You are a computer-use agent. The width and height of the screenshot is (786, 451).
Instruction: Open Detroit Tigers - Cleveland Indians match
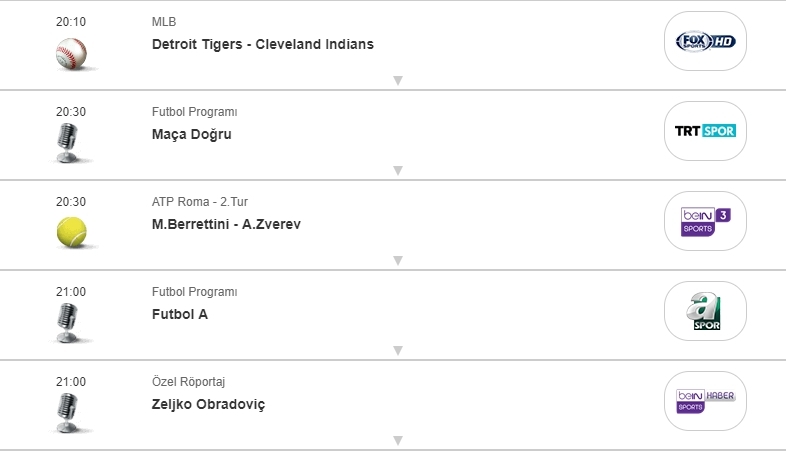coord(263,44)
